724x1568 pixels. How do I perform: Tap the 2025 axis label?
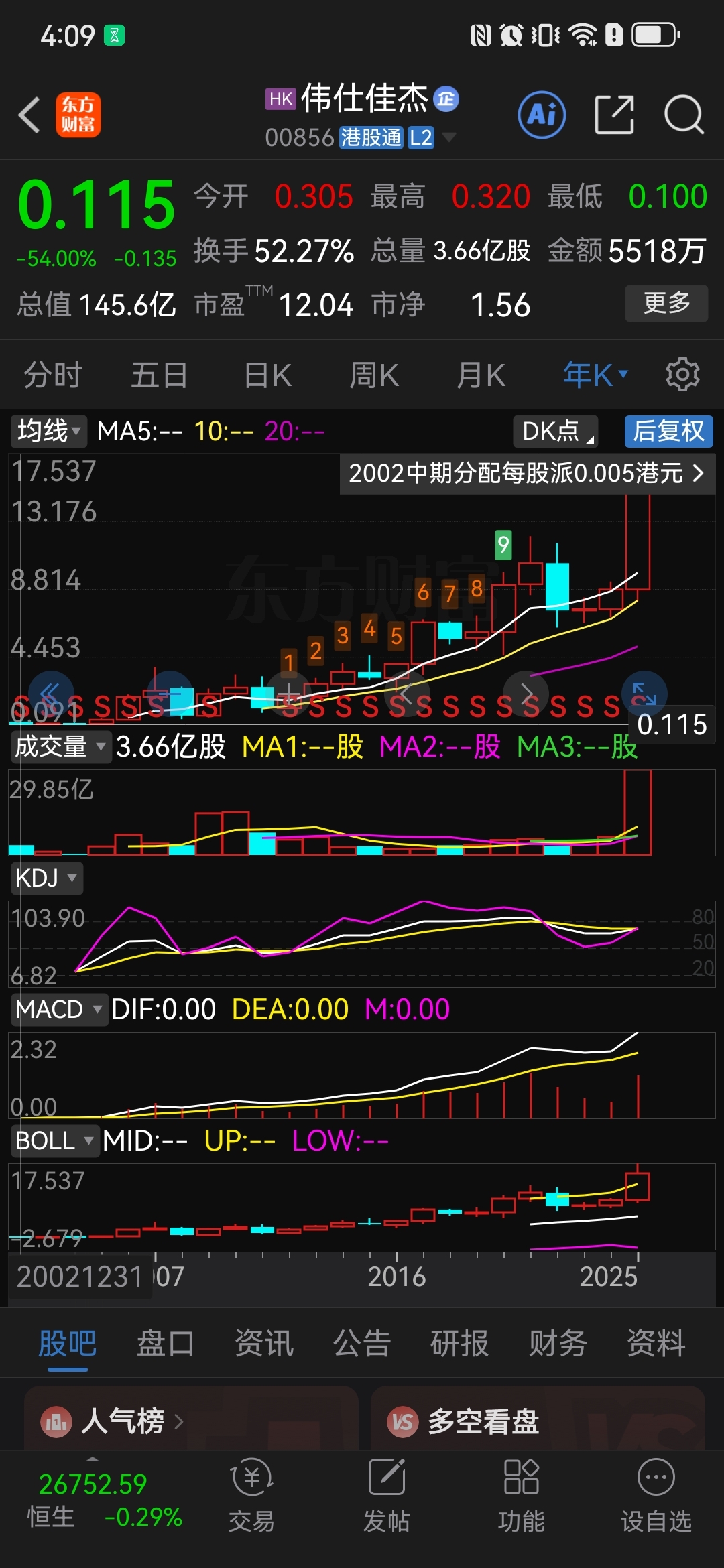(x=609, y=1277)
